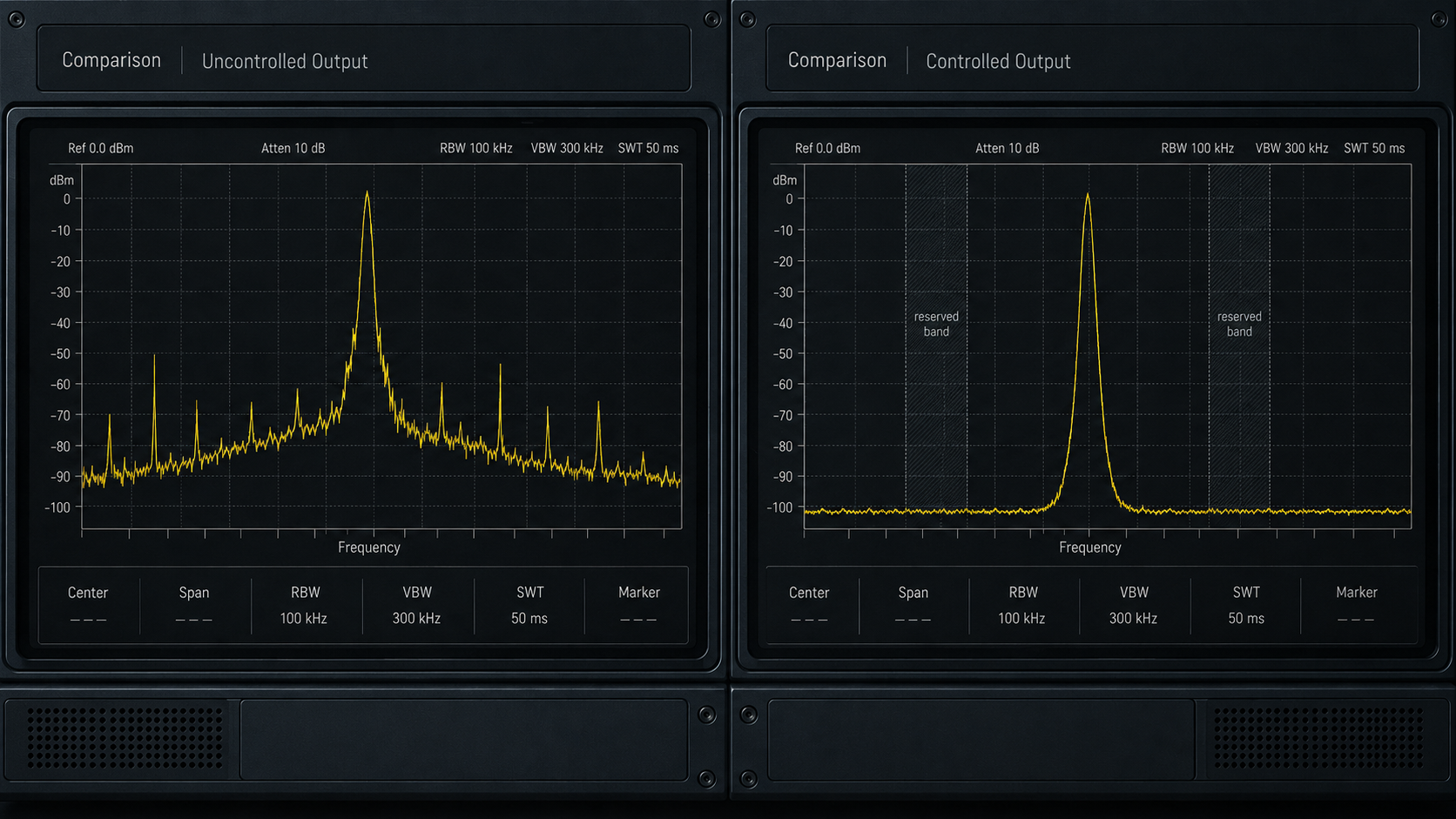Select Marker field in Uncontrolled Output panel
The height and width of the screenshot is (819, 1456).
(638, 605)
